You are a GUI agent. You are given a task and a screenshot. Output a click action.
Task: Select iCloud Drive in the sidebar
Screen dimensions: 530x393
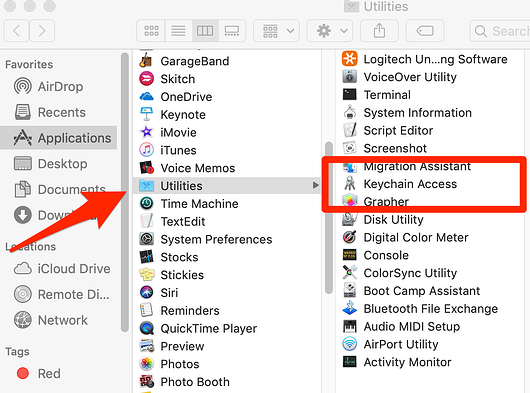point(62,269)
